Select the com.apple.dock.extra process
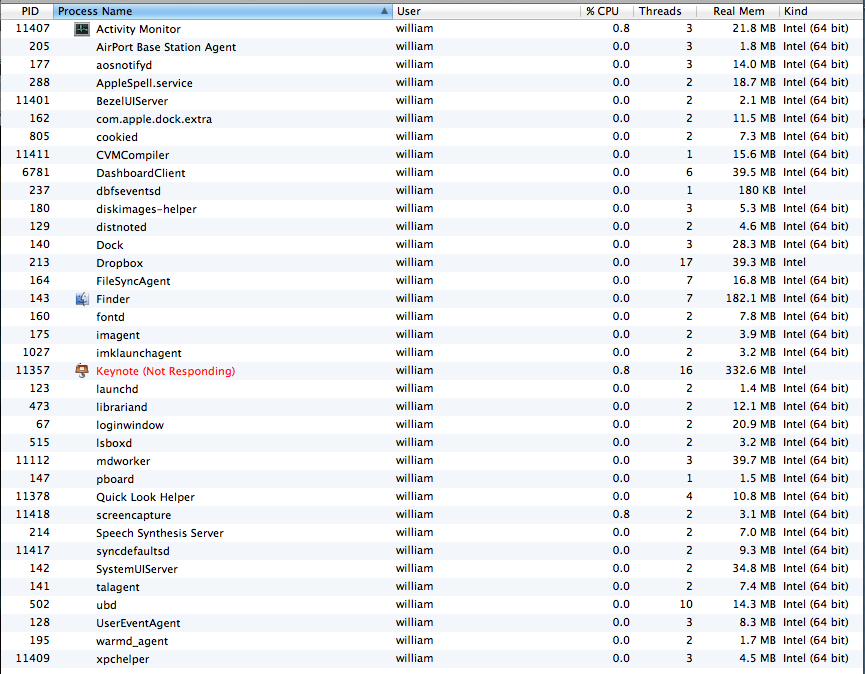This screenshot has width=865, height=674. (x=154, y=119)
